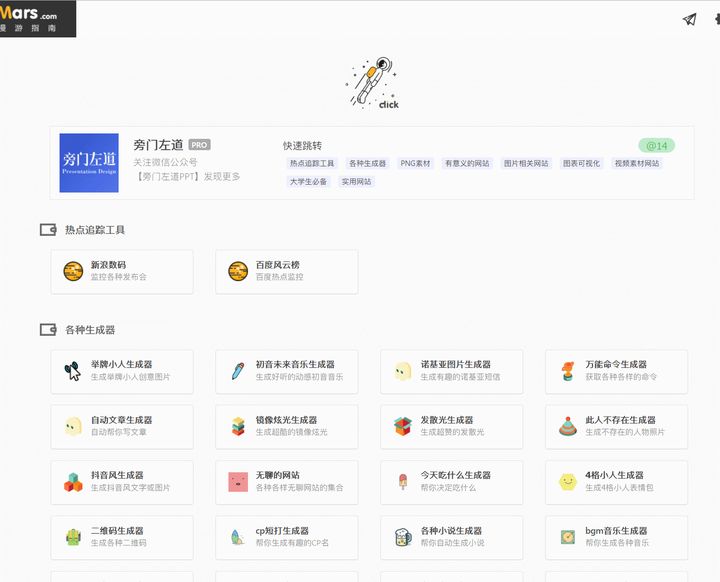Viewport: 720px width, 582px height.
Task: Open 举牌小人生成器 title
Action: (x=121, y=364)
